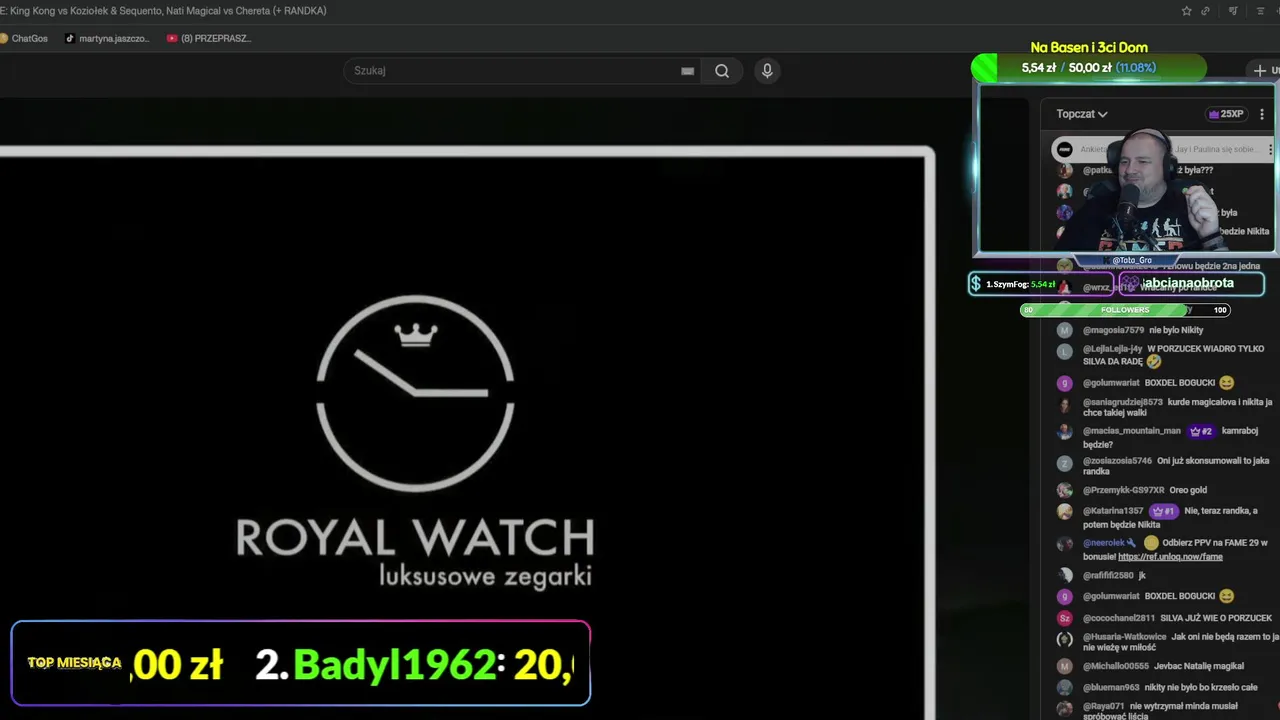Click the wrench moderator icon beside @neerolek
1280x720 pixels.
coord(1131,543)
